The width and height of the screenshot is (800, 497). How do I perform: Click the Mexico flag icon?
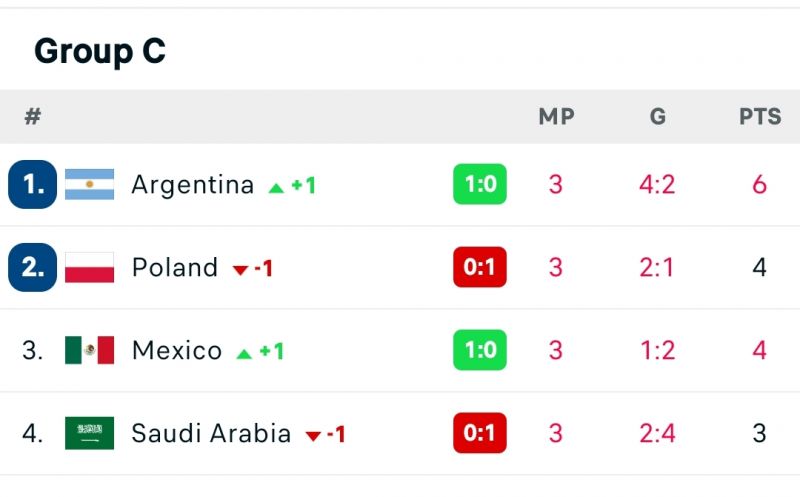click(x=89, y=350)
